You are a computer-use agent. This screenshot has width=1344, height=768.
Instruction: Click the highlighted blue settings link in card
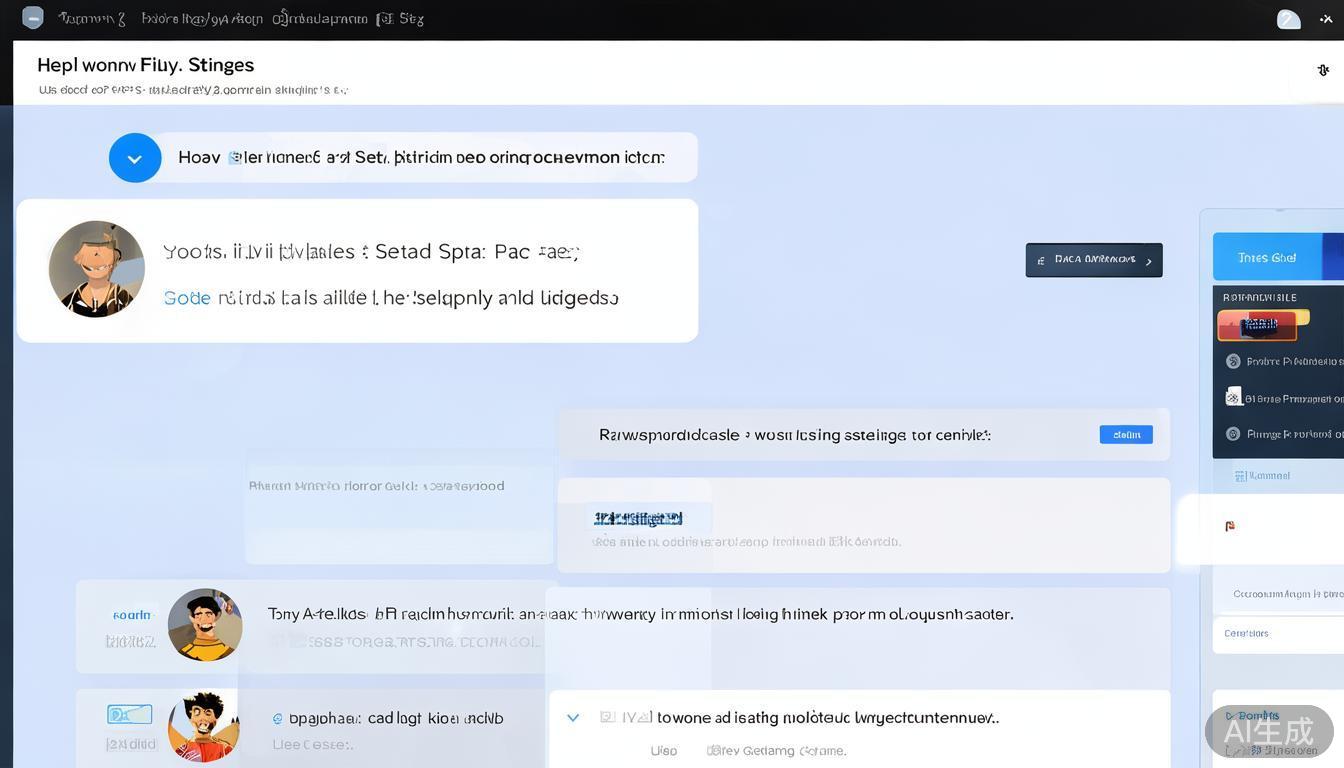(x=637, y=519)
